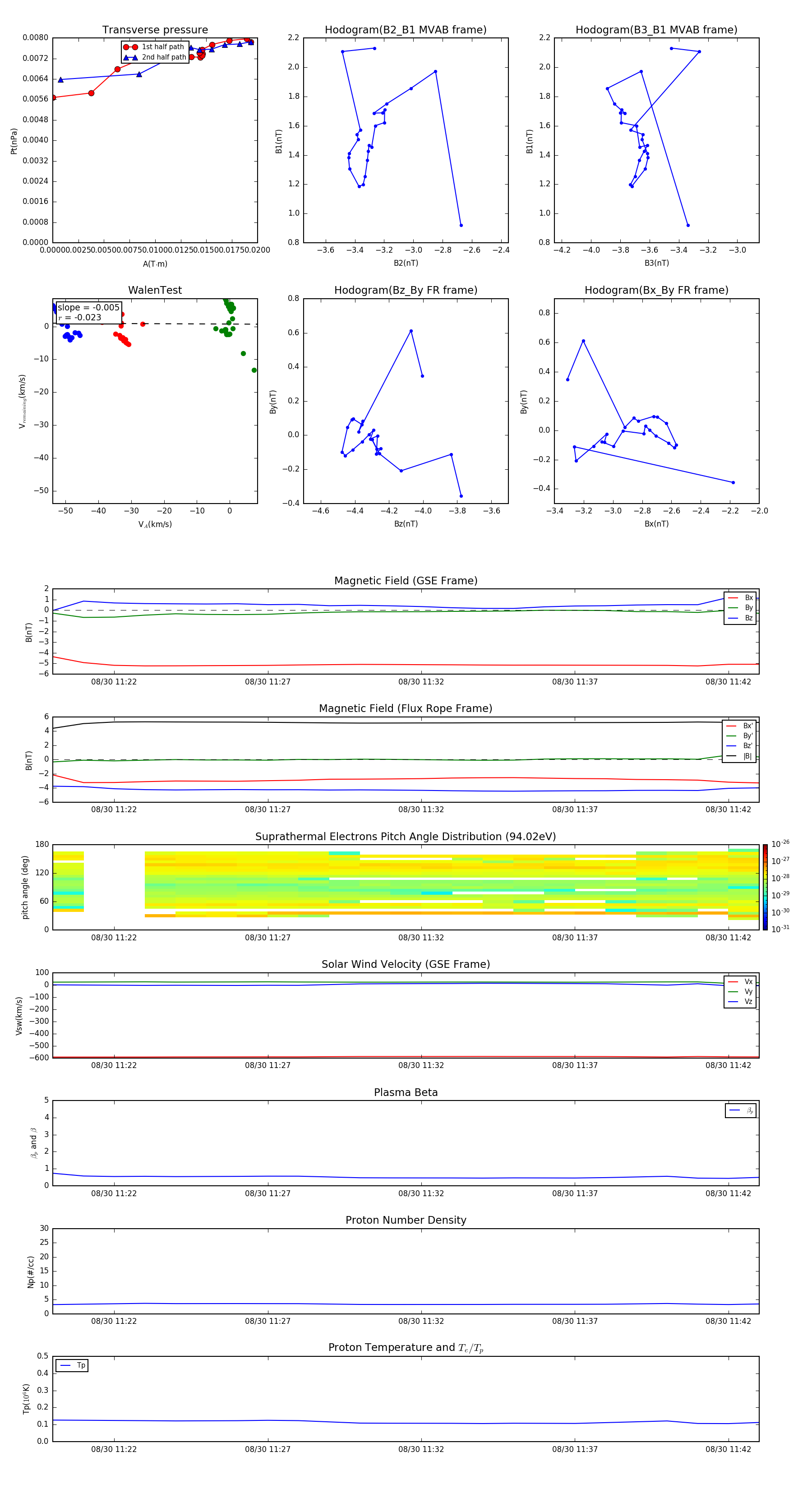This screenshot has width=812, height=1489.
Task: Click the lowest green point in WalenTest
Action: click(254, 370)
